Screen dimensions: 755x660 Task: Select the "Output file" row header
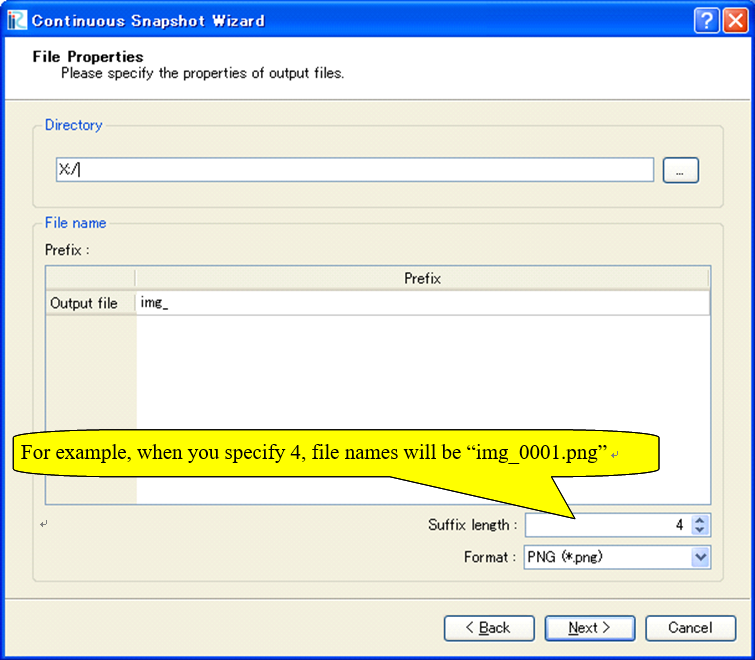click(x=91, y=303)
